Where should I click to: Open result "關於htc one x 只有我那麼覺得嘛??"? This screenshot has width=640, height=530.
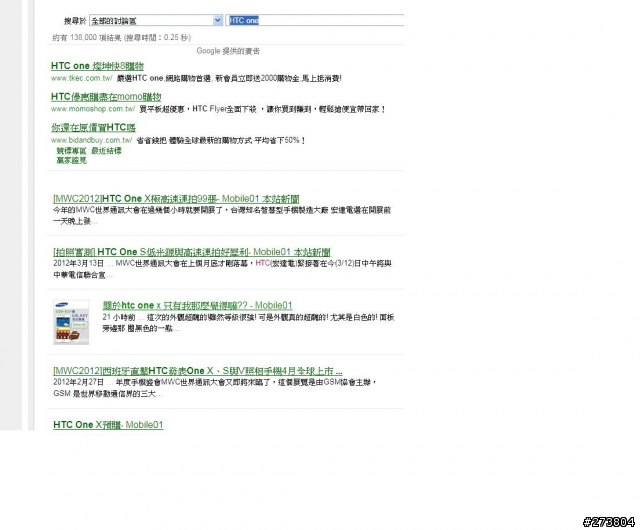pos(197,305)
